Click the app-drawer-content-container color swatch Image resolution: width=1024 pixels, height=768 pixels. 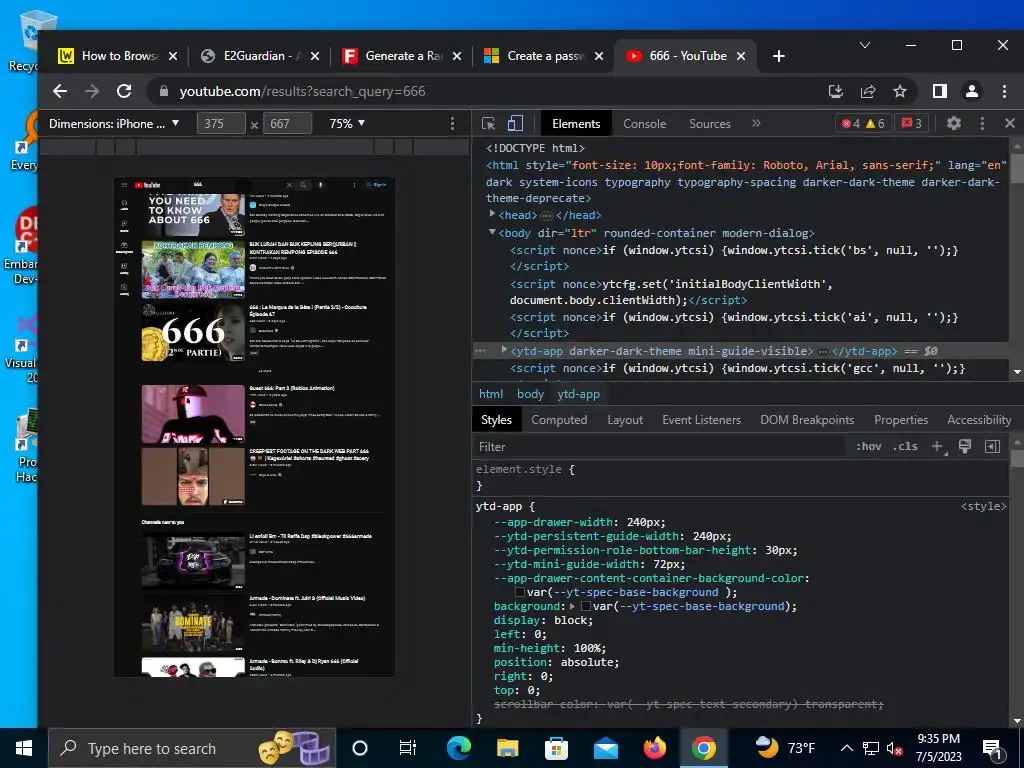520,592
